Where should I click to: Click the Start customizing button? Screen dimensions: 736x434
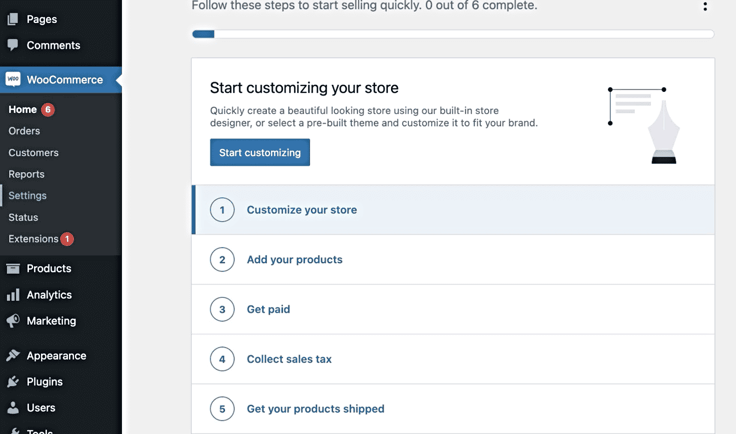260,152
